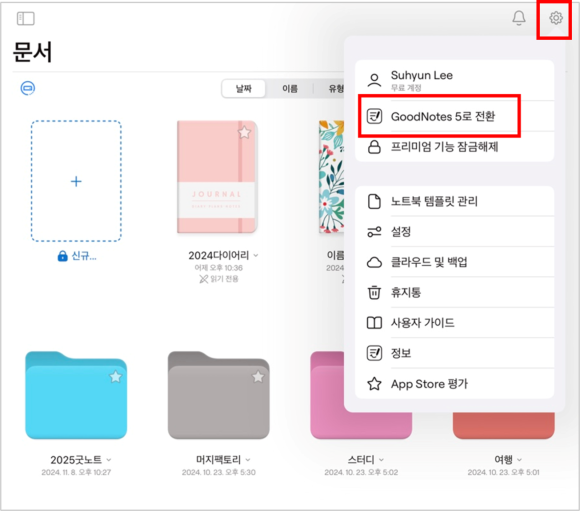The height and width of the screenshot is (511, 580).
Task: Expand chevron next to 머지팩토리
Action: click(x=248, y=460)
